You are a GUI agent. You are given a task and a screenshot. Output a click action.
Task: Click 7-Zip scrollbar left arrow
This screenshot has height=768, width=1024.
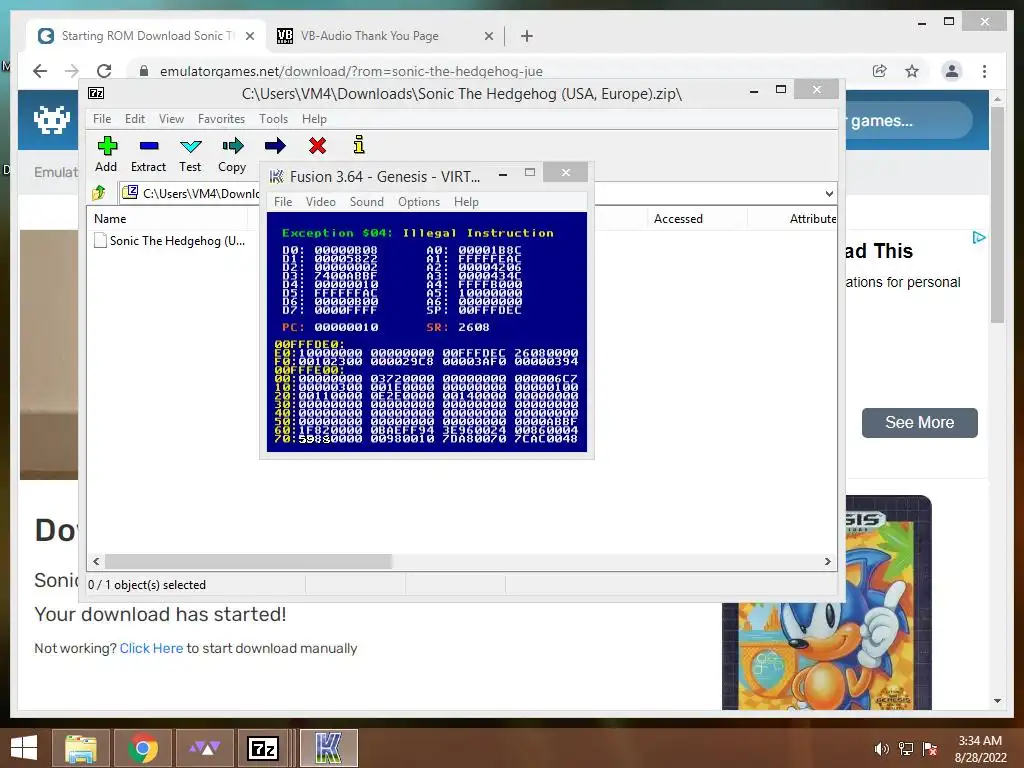pos(96,562)
